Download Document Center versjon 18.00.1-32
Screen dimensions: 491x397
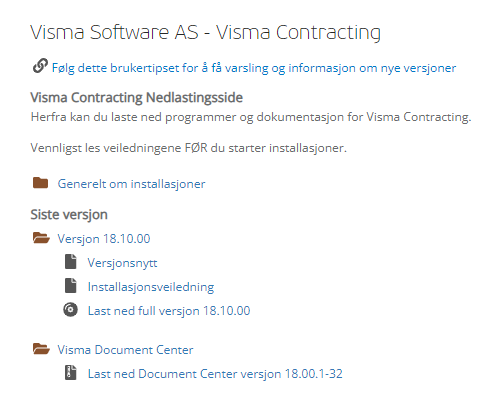coord(215,374)
